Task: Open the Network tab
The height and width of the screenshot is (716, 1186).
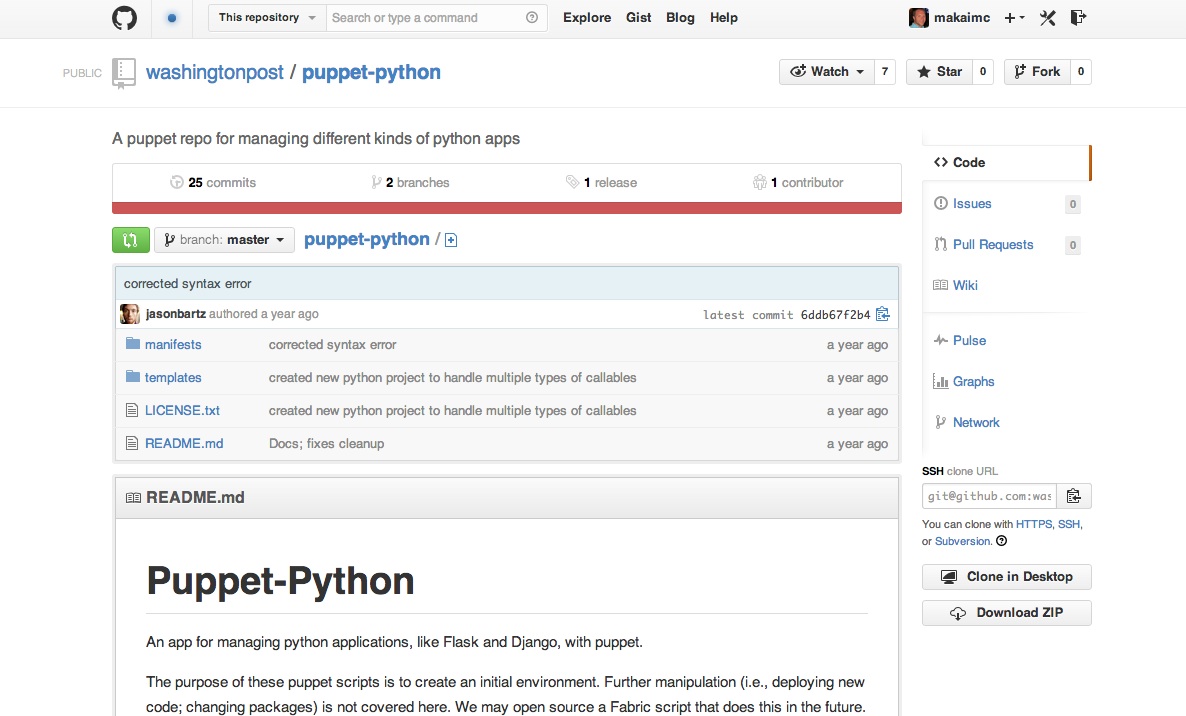Action: pos(976,422)
